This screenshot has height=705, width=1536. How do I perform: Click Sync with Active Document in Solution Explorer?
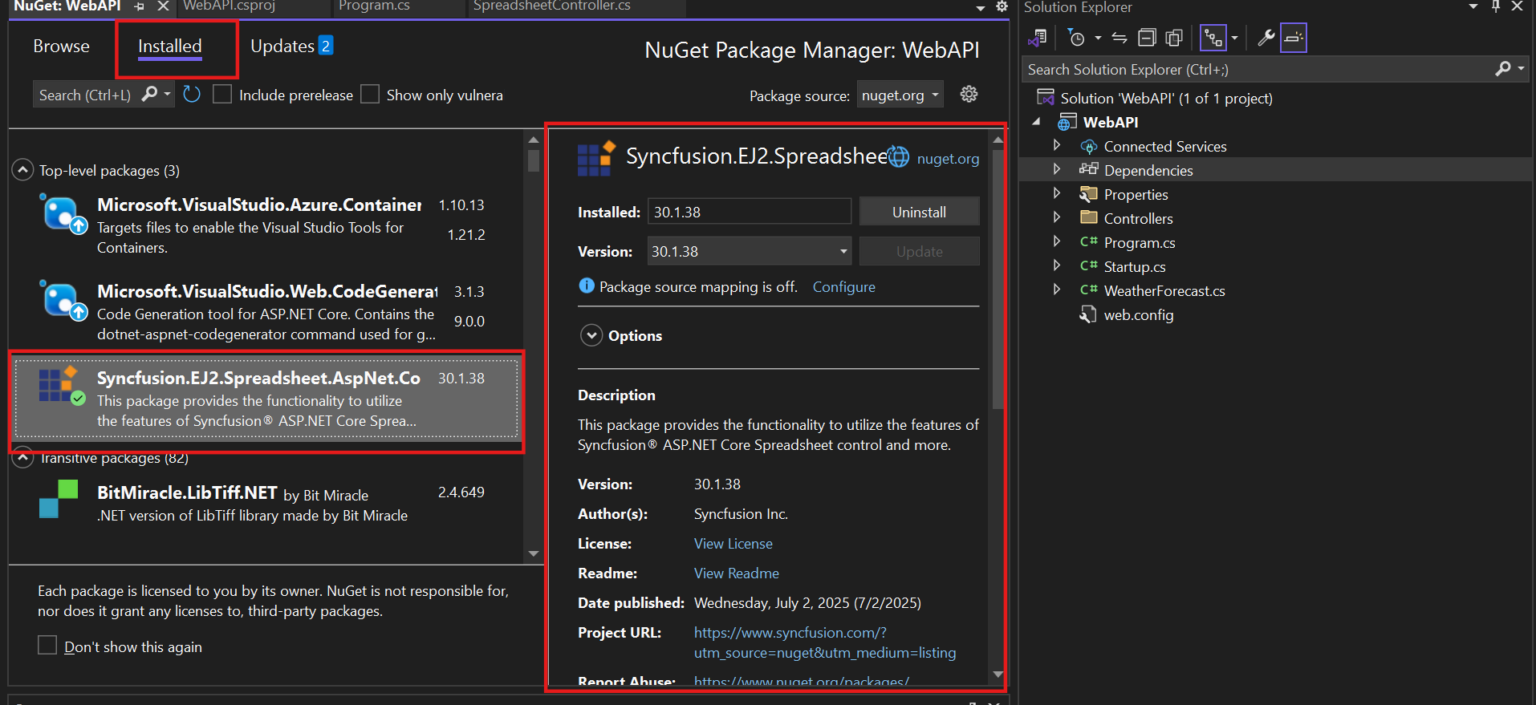click(1118, 37)
